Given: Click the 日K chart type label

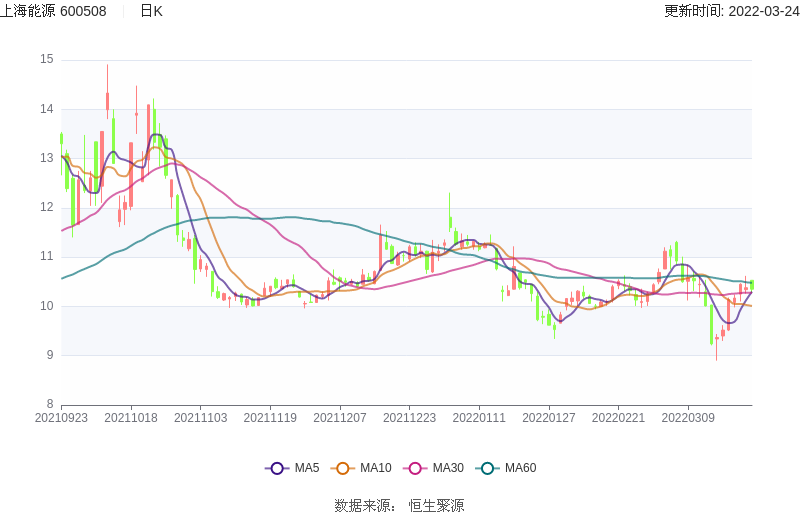Looking at the screenshot, I should coord(151,11).
